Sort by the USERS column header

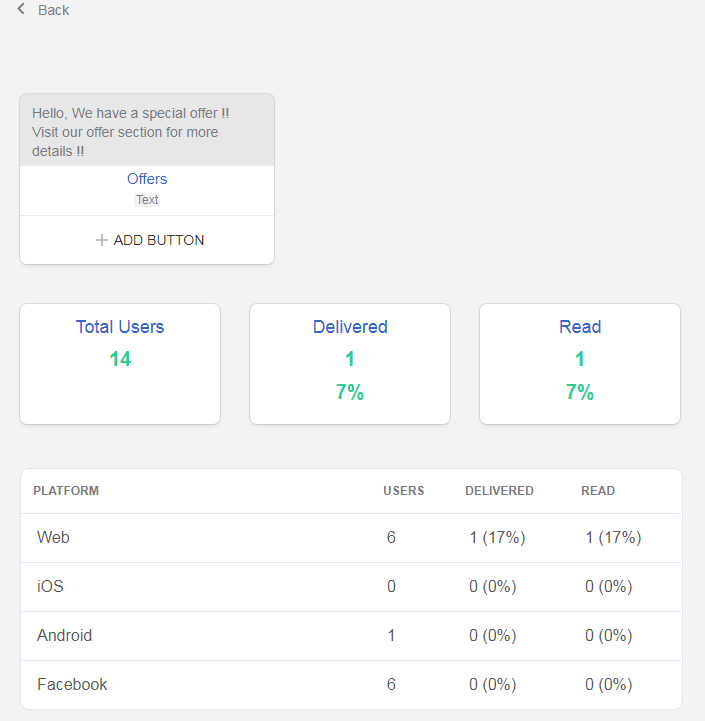(403, 491)
